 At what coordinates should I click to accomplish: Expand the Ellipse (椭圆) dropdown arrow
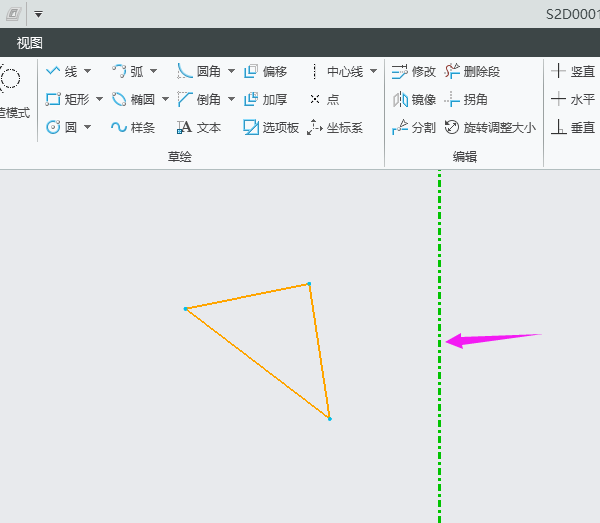click(x=166, y=99)
